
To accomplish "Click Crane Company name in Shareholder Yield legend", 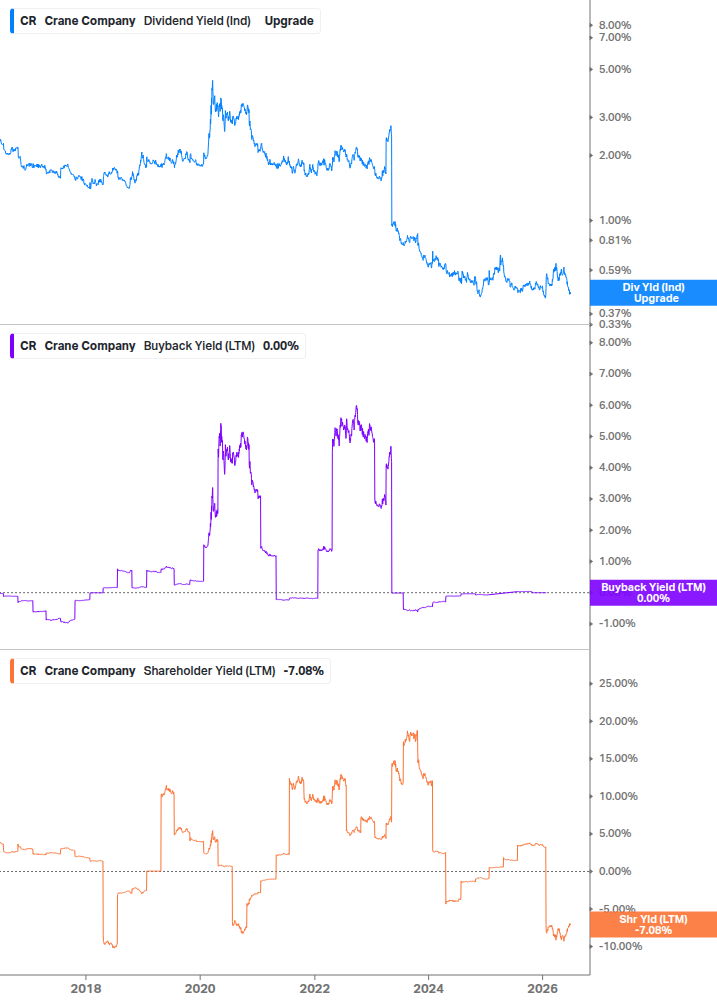I will 90,671.
